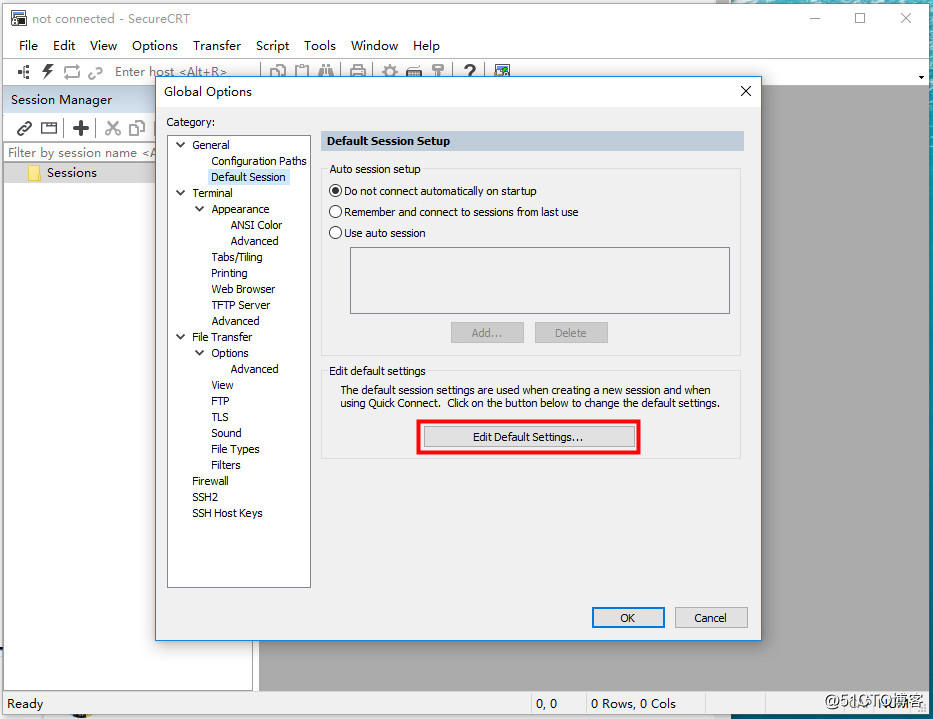Open Session Options via gear icon
Viewport: 933px width, 719px height.
(x=390, y=71)
